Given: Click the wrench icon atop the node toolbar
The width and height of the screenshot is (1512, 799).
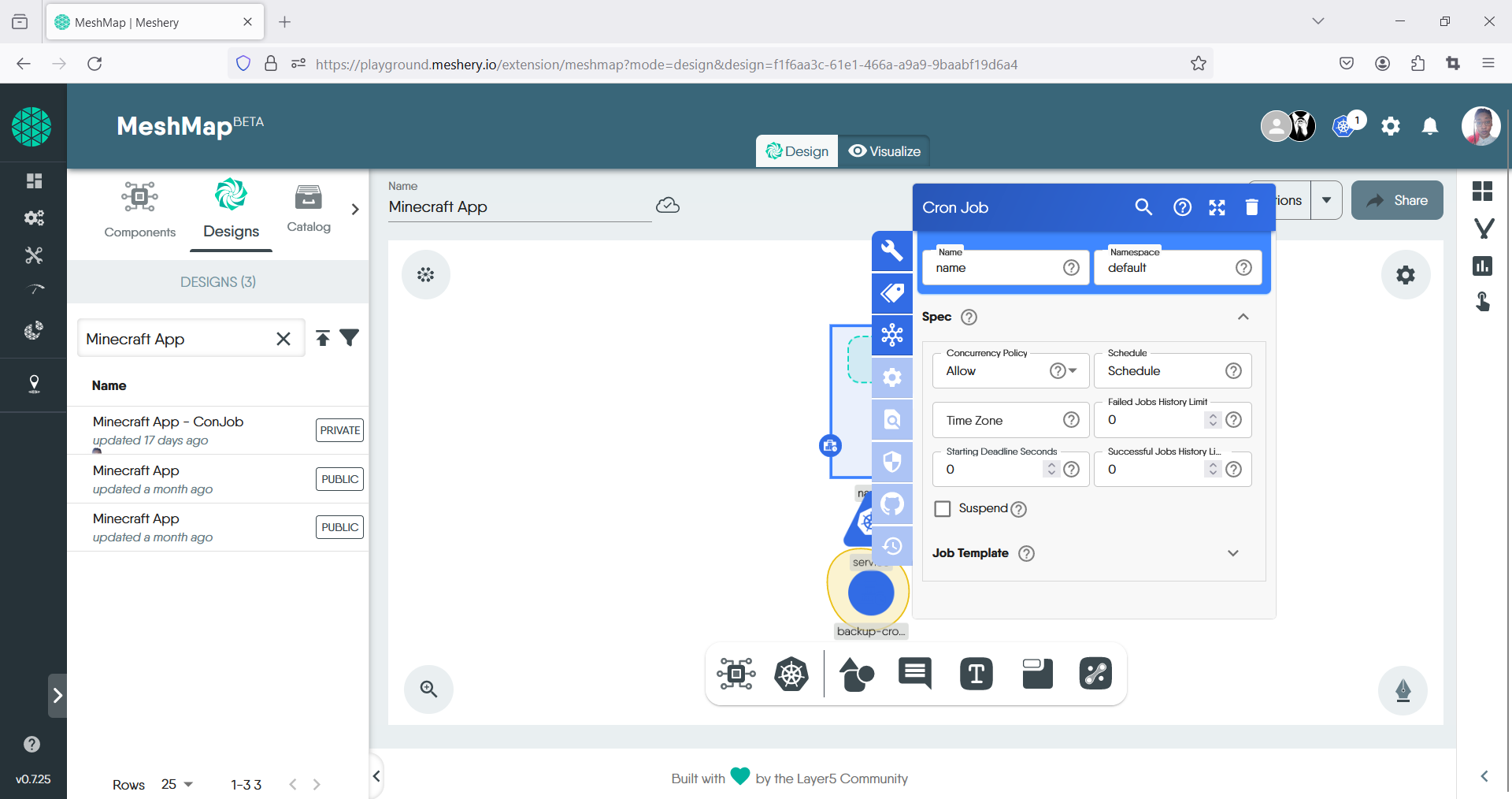Looking at the screenshot, I should (x=892, y=251).
